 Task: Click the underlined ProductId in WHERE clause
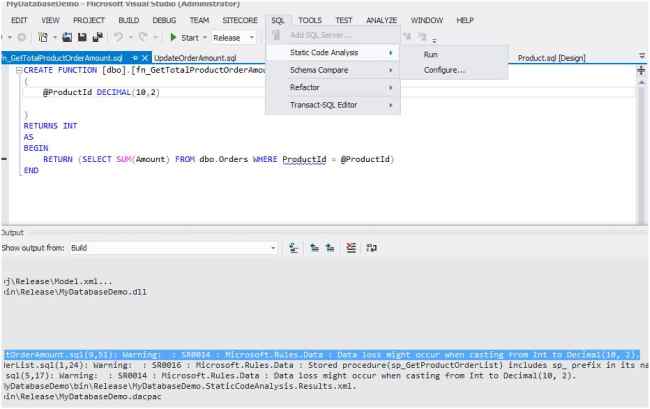[304, 159]
